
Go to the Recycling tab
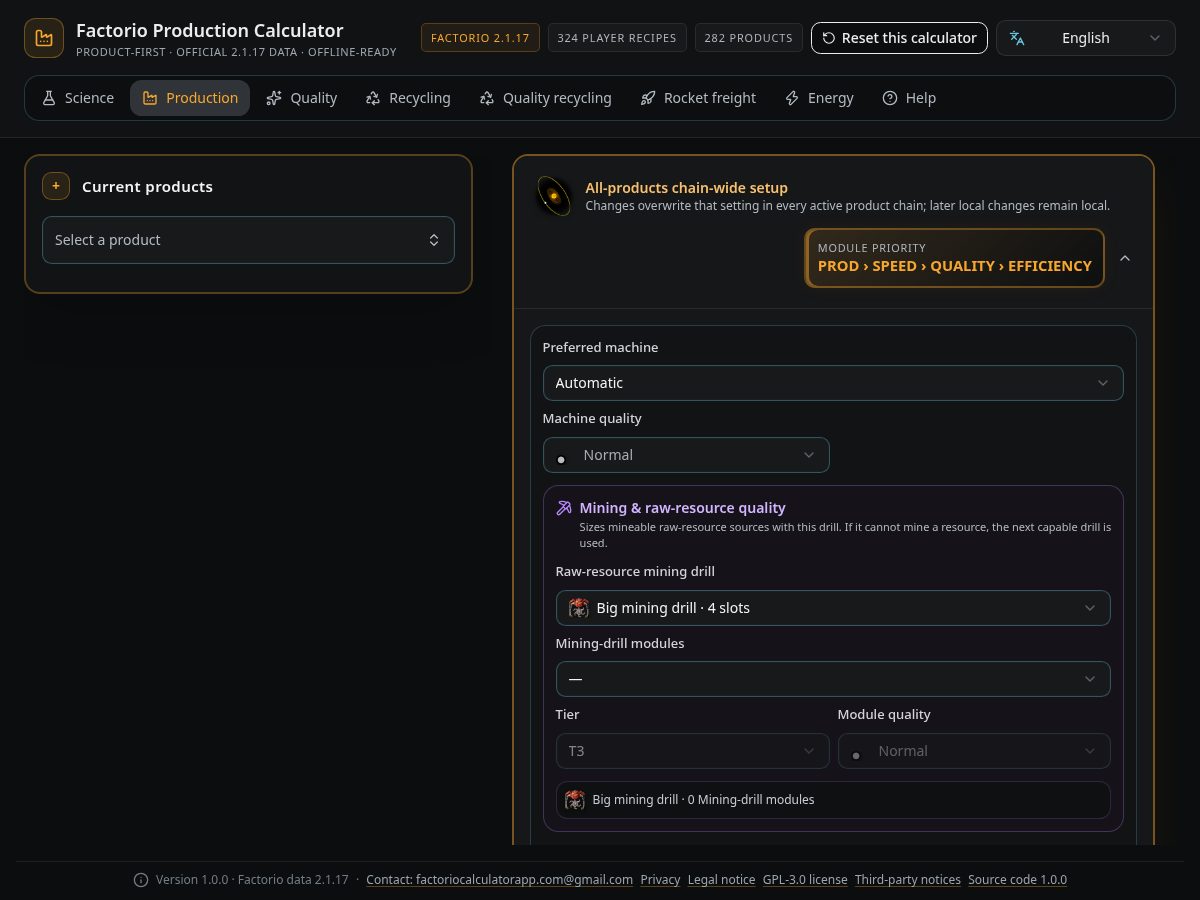pos(408,98)
